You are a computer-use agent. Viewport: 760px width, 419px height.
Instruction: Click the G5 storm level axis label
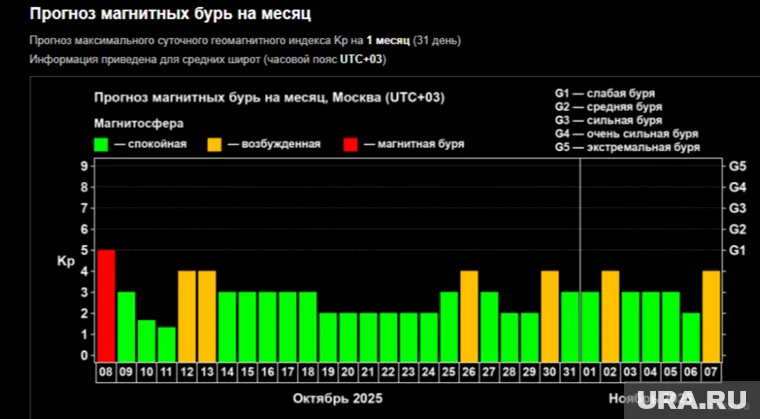tap(738, 166)
